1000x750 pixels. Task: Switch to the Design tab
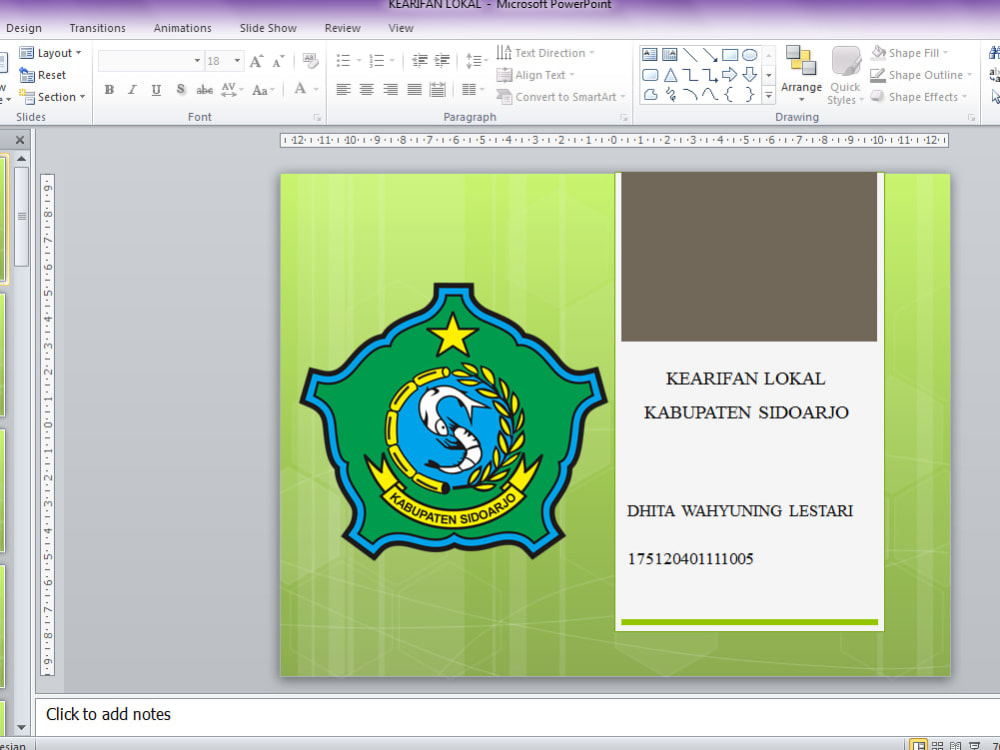pyautogui.click(x=24, y=28)
